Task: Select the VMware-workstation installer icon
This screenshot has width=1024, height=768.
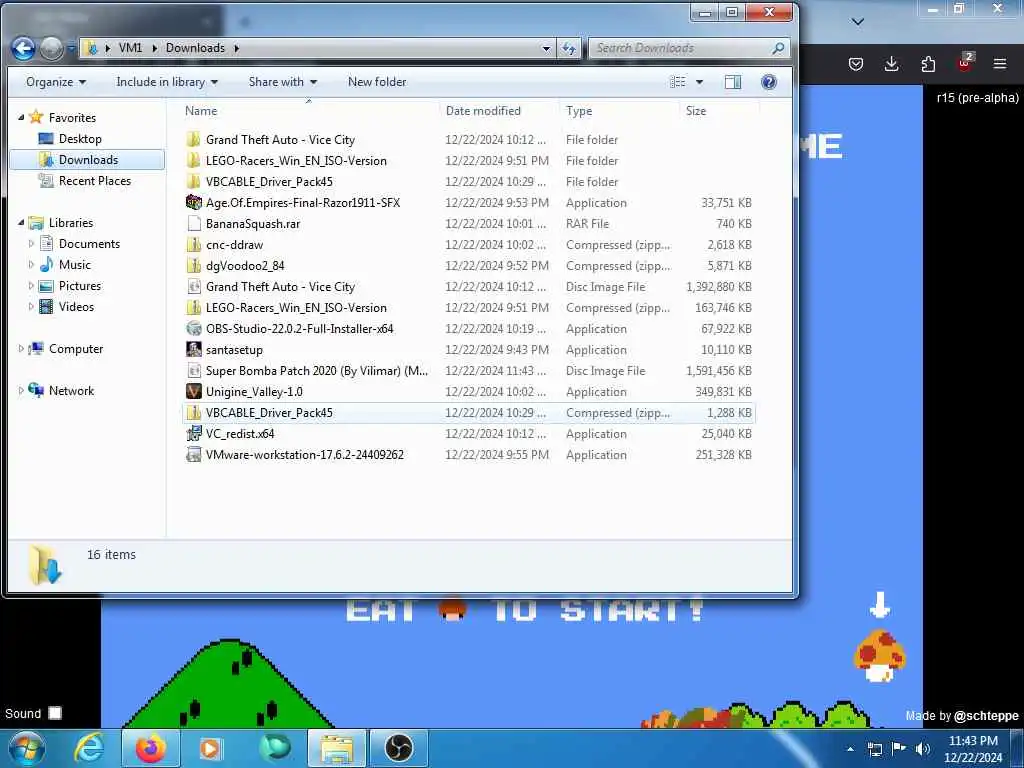Action: [x=193, y=455]
